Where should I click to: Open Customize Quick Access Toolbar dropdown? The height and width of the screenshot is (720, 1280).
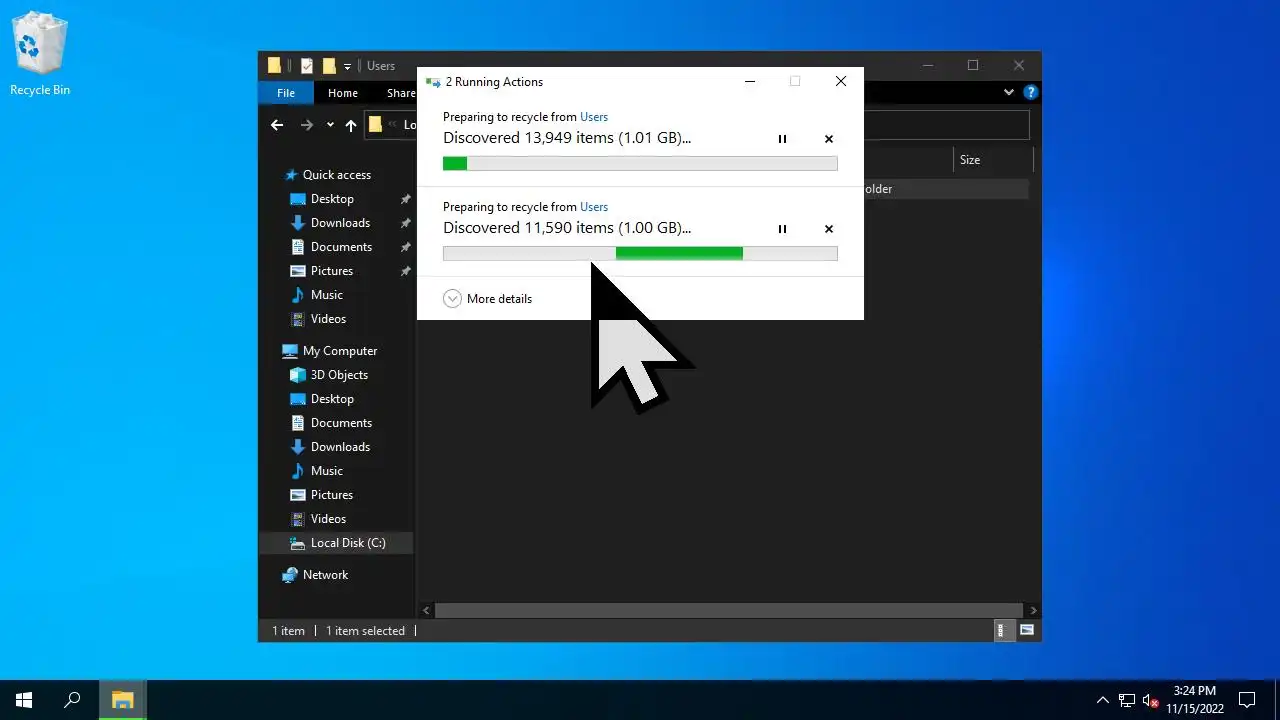[x=348, y=66]
